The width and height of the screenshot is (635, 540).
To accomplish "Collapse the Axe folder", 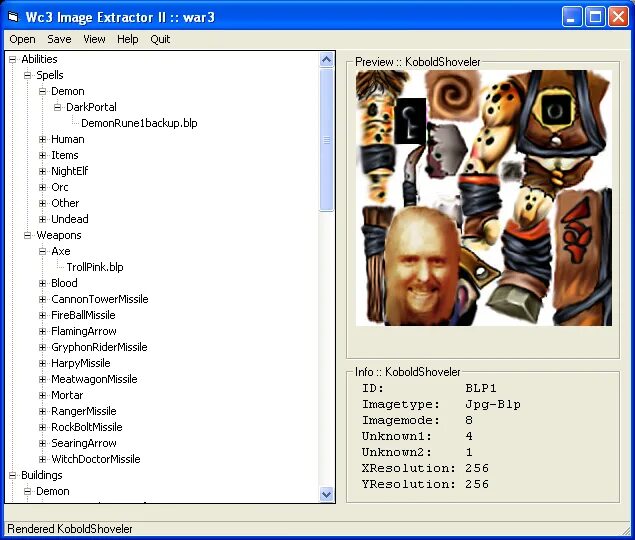I will pos(43,252).
